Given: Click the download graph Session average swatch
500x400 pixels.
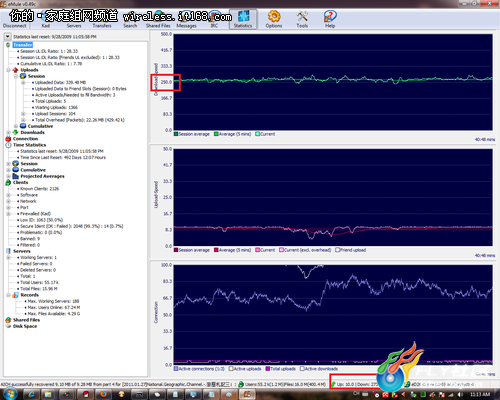Looking at the screenshot, I should pyautogui.click(x=176, y=134).
